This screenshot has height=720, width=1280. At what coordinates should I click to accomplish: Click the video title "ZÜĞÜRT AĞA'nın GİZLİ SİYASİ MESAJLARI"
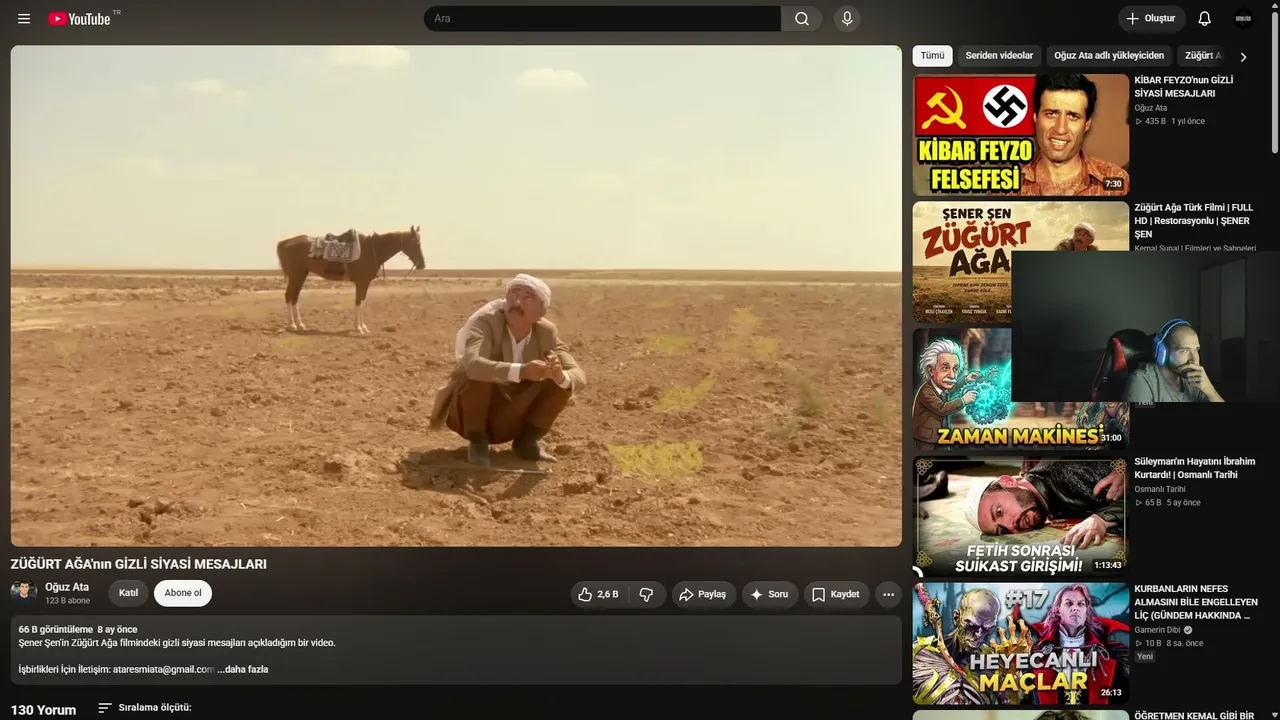point(139,564)
